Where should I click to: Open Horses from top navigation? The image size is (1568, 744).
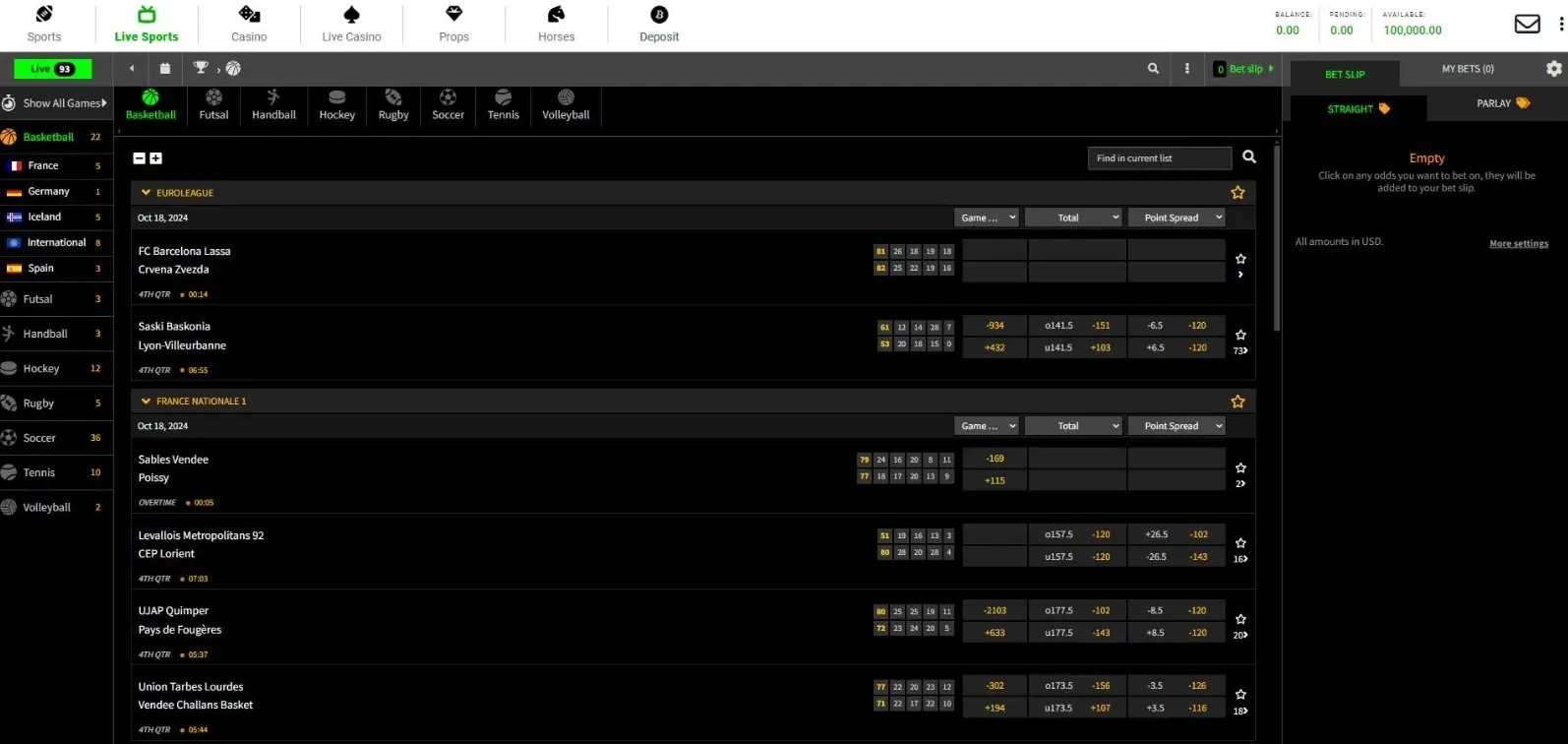pyautogui.click(x=556, y=25)
